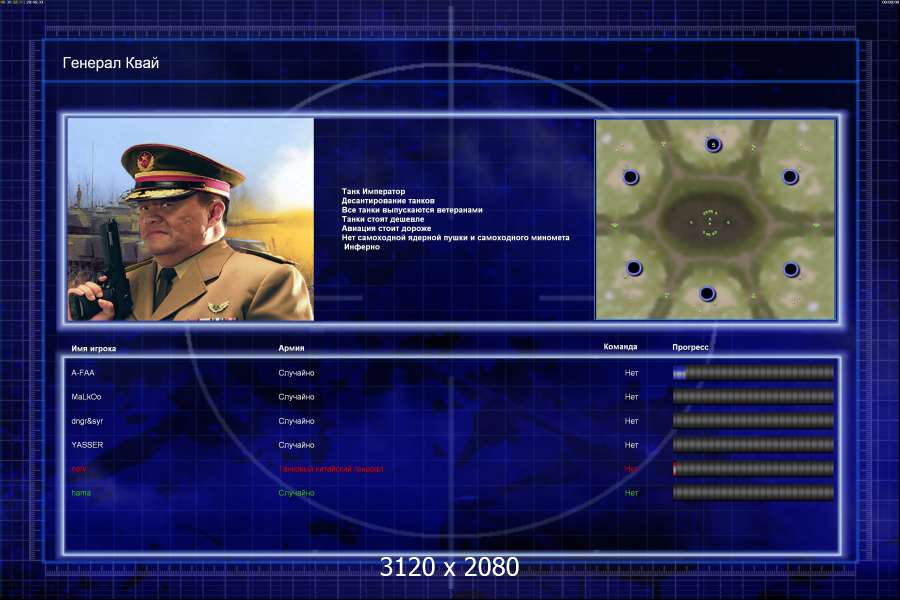The width and height of the screenshot is (900, 600).
Task: Click the dngr&syr loading progress bar
Action: point(753,420)
